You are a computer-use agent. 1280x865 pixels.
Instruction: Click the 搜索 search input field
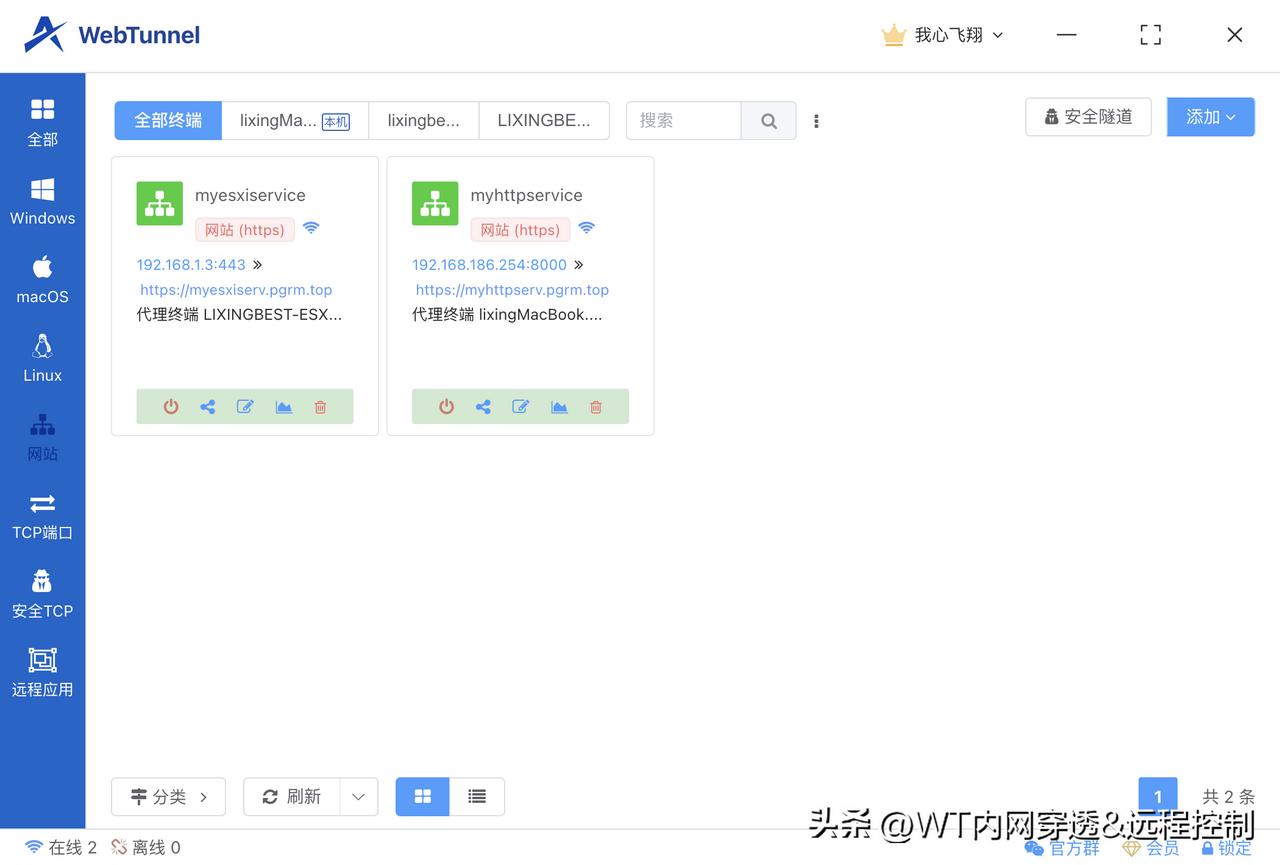(x=684, y=121)
